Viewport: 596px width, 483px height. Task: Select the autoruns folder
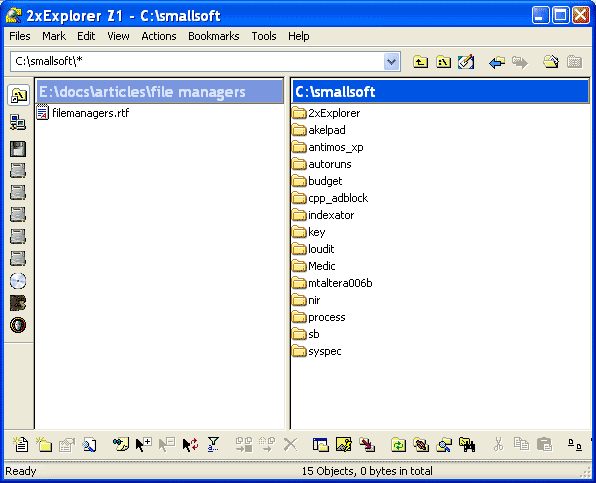[x=322, y=164]
